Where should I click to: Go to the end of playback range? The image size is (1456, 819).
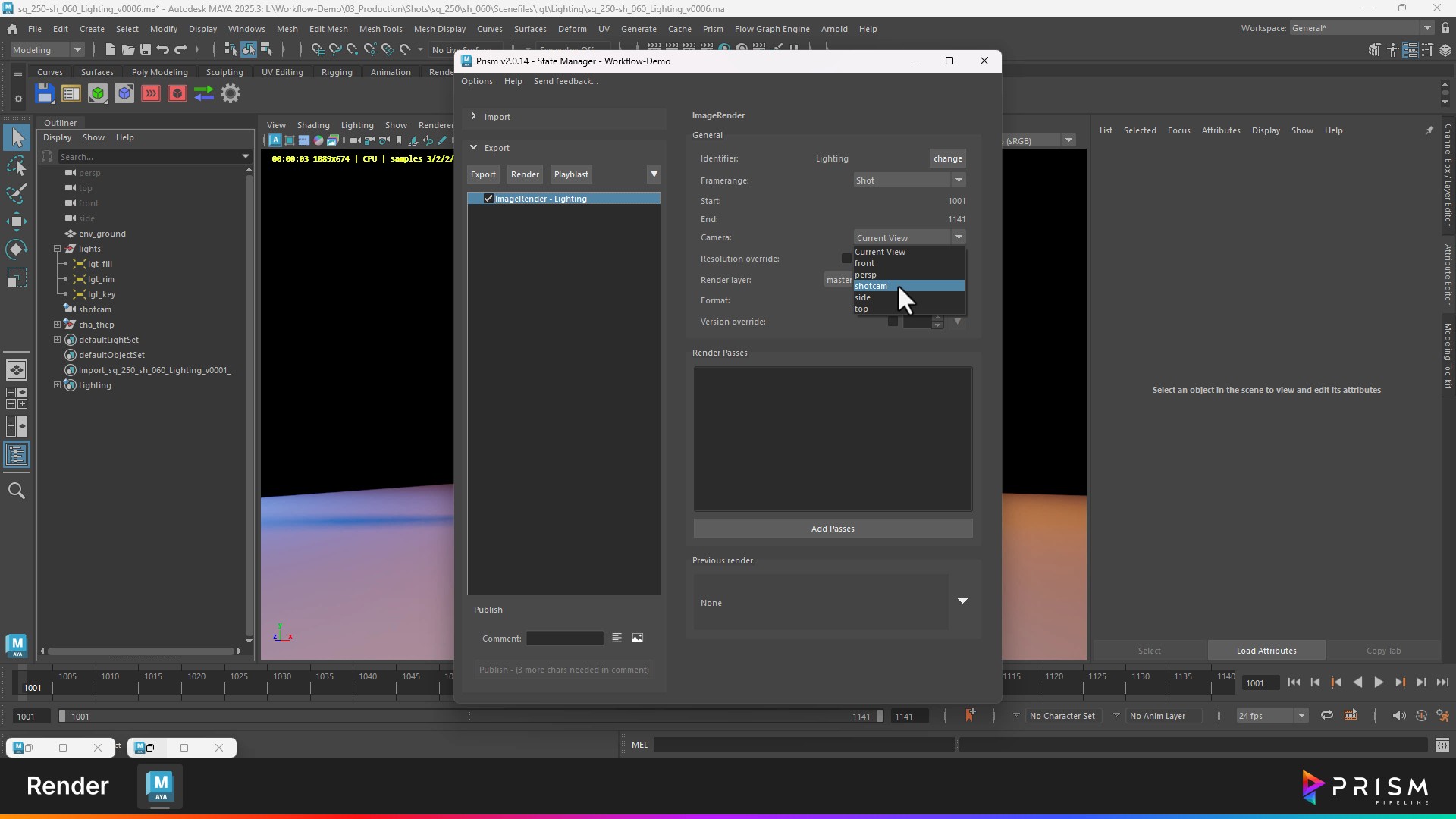1442,682
